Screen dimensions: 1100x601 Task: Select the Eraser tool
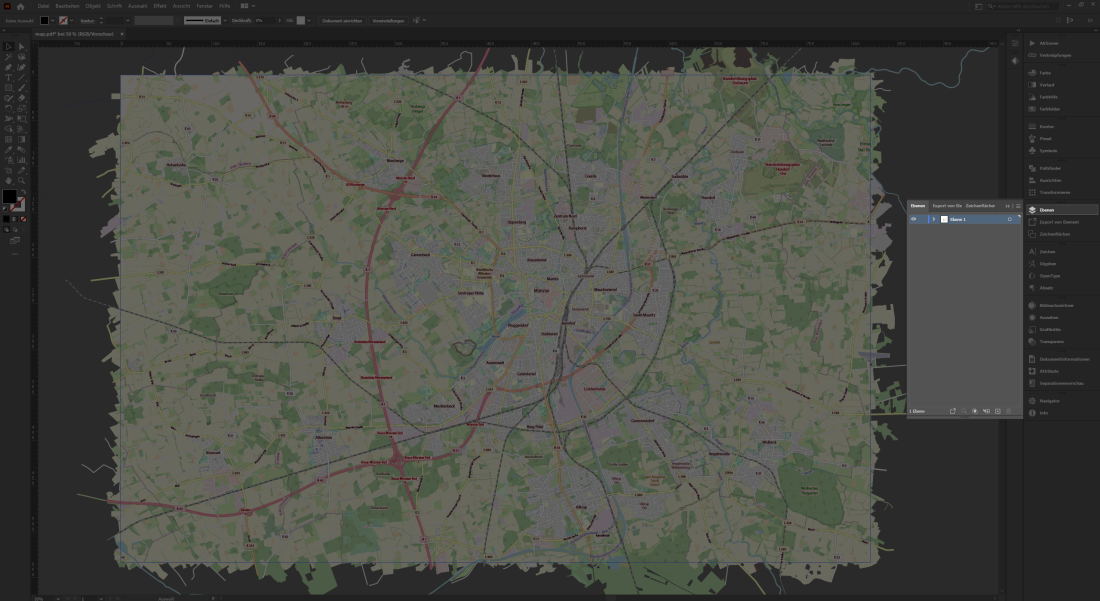[x=22, y=97]
